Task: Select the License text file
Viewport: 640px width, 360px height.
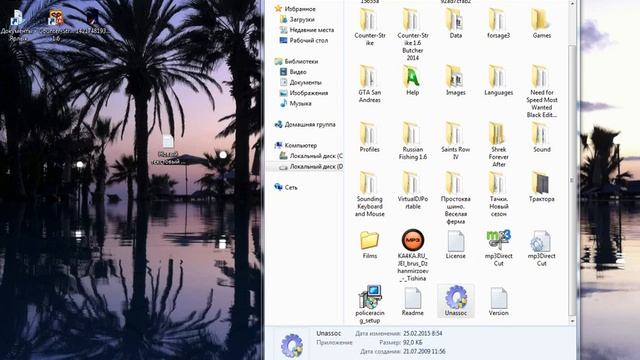Action: click(x=456, y=244)
